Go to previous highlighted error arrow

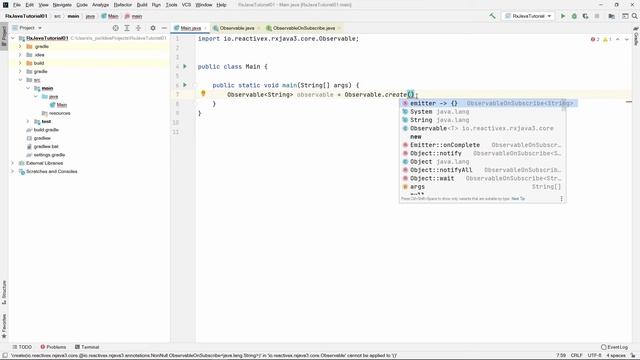click(x=618, y=39)
